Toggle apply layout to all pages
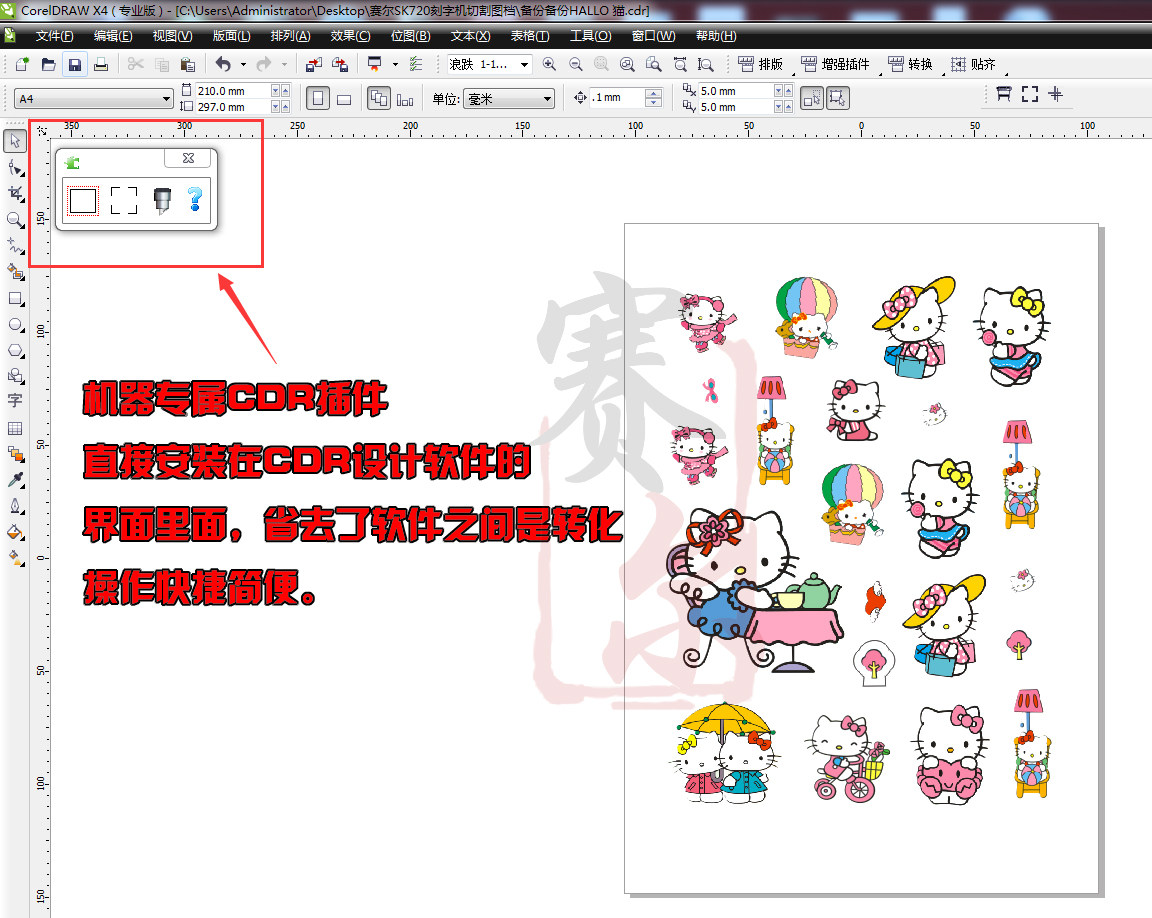The image size is (1152, 918). coord(379,98)
